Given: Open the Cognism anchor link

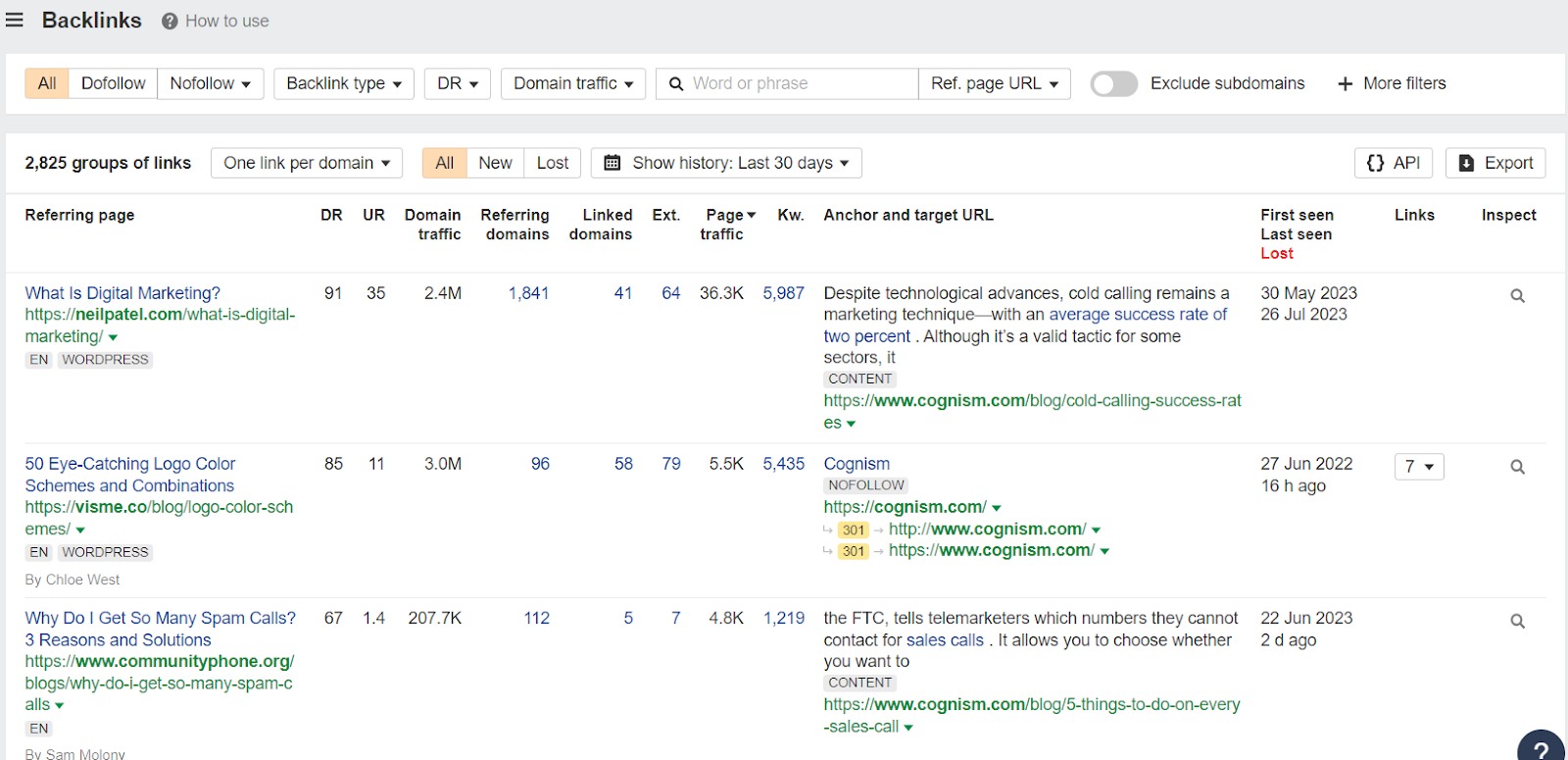Looking at the screenshot, I should (x=857, y=464).
